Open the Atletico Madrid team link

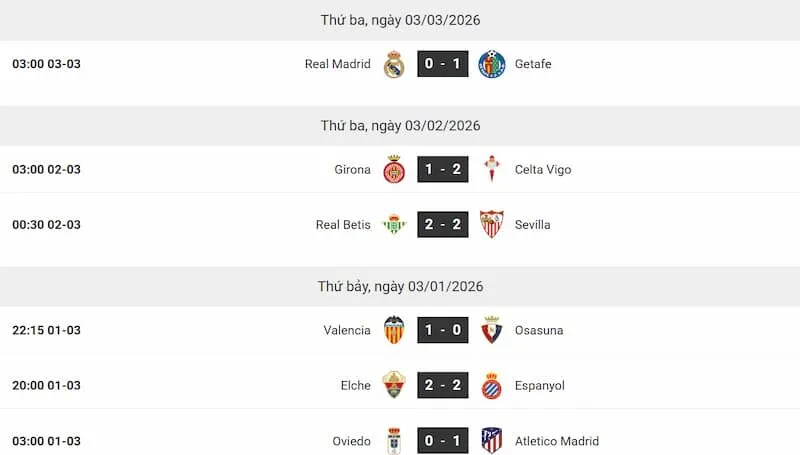point(557,441)
